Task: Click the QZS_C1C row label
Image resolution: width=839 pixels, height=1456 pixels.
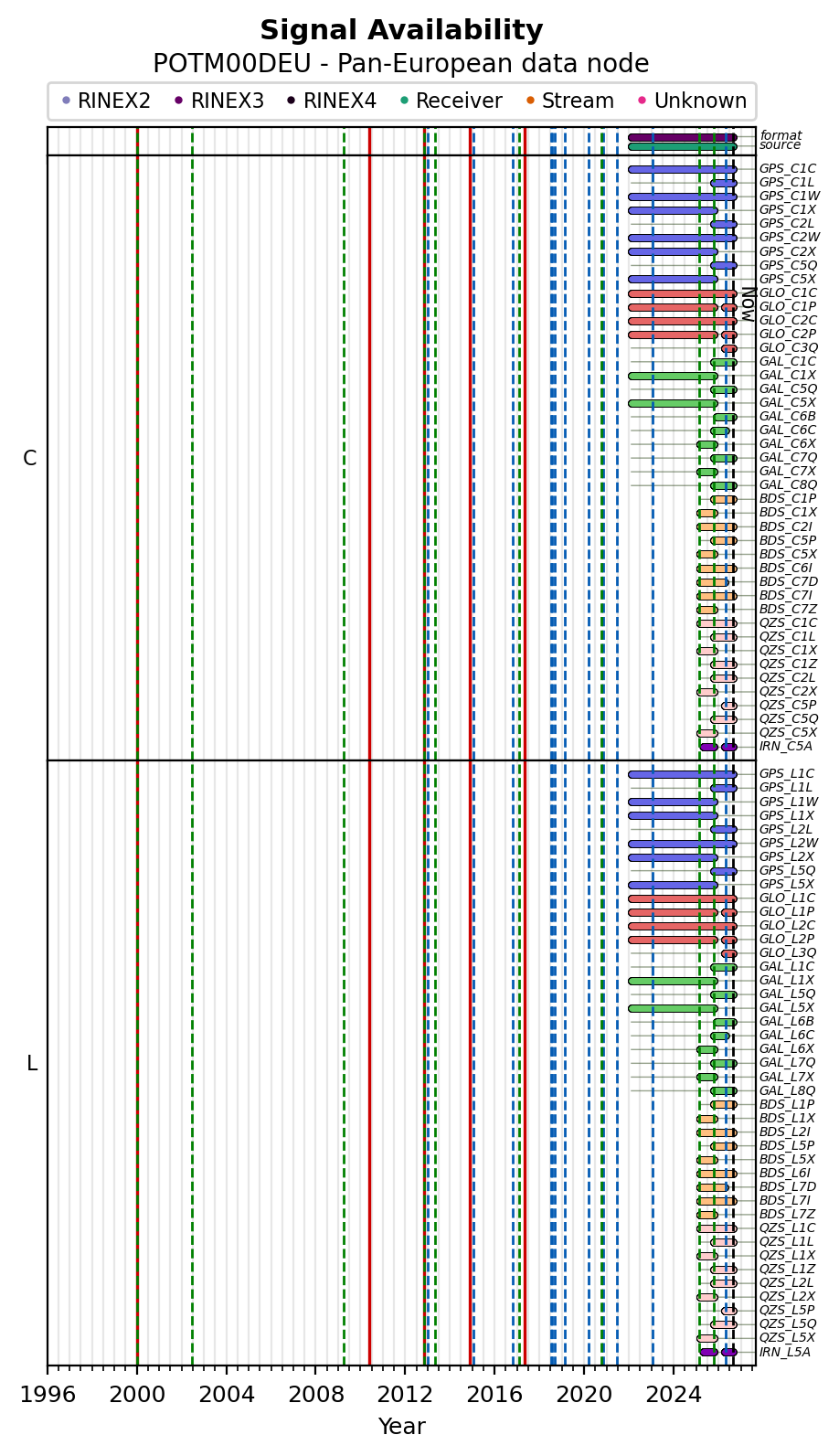Action: pos(789,623)
